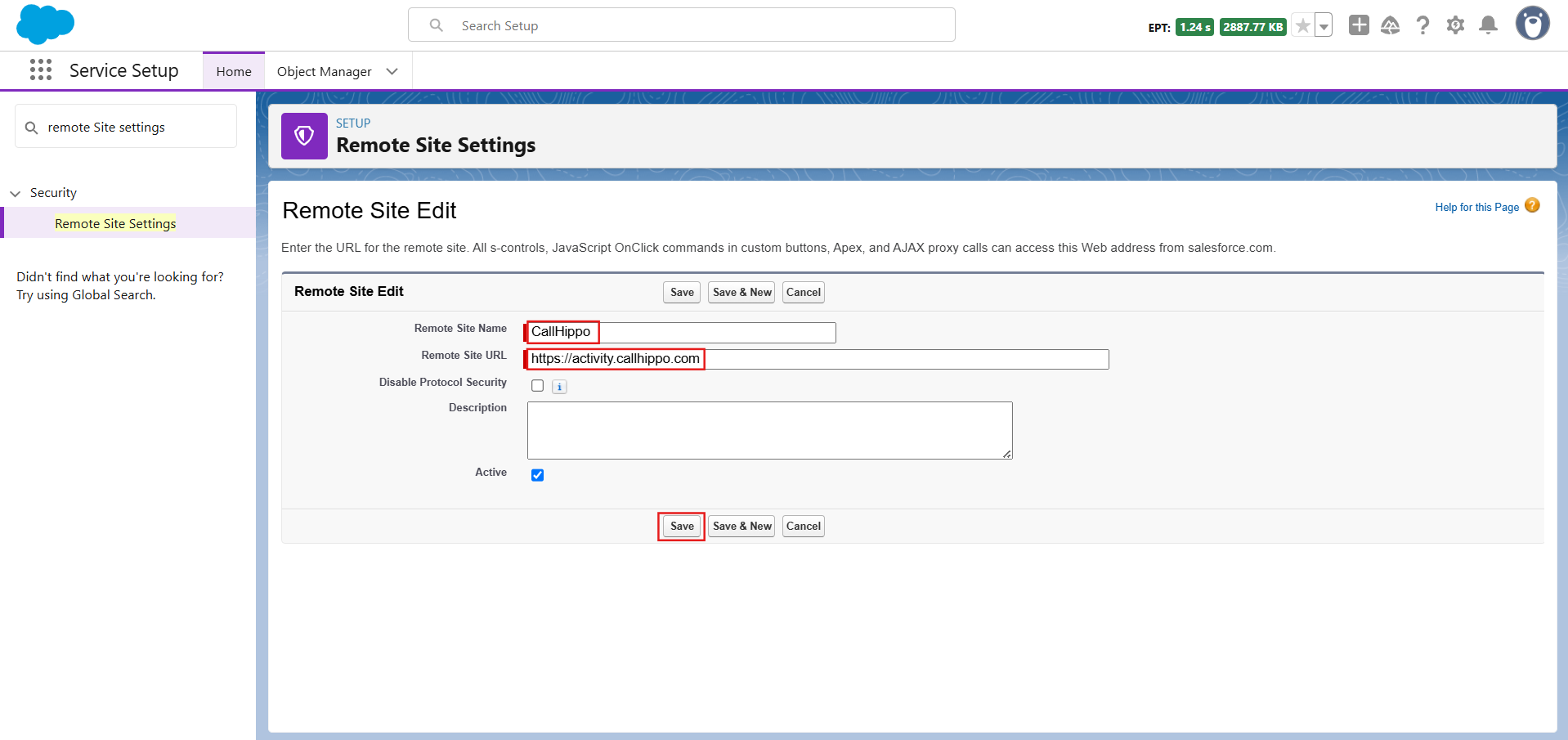The image size is (1568, 740).
Task: Open the Help for this Page link
Action: coord(1476,207)
